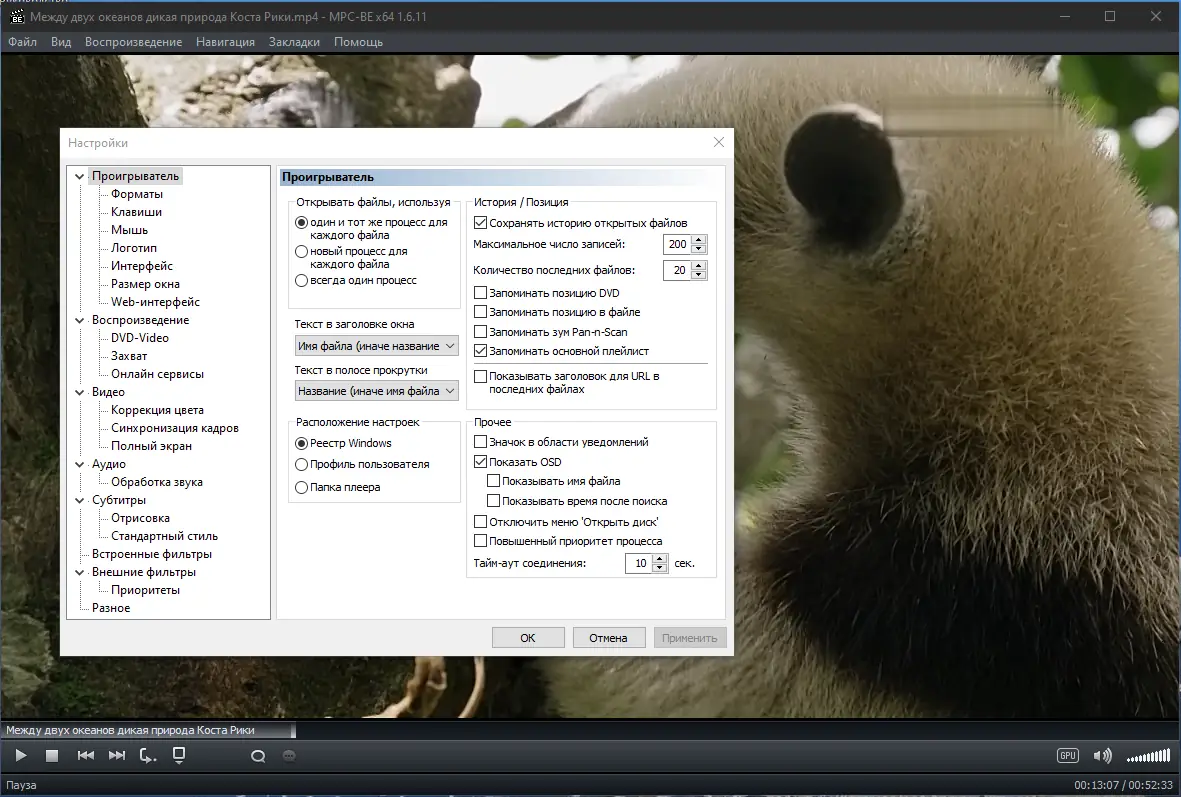Collapse the Проигрыватель tree node
1181x797 pixels.
click(79, 176)
